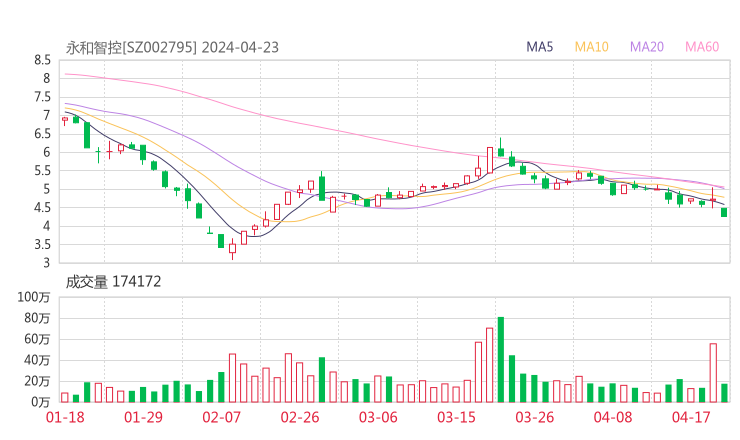Click the tallest green volume bar above 80万
The height and width of the screenshot is (440, 740).
click(501, 360)
